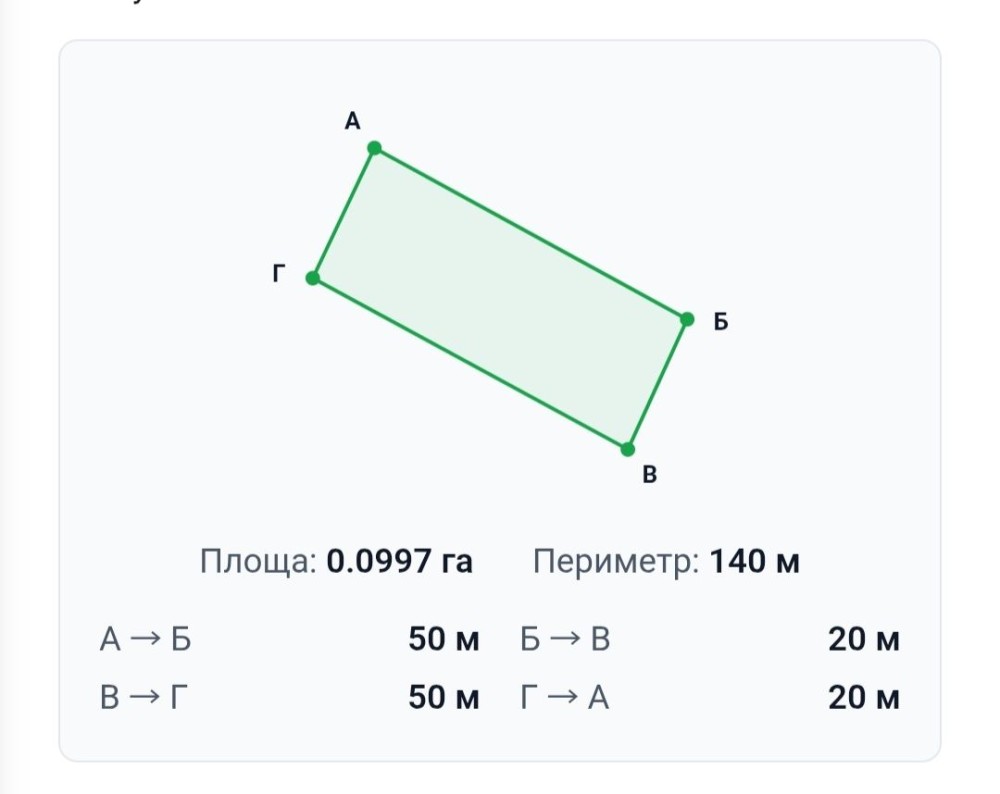Select the label letter Г beside the vertex
This screenshot has width=1000, height=794.
(278, 274)
